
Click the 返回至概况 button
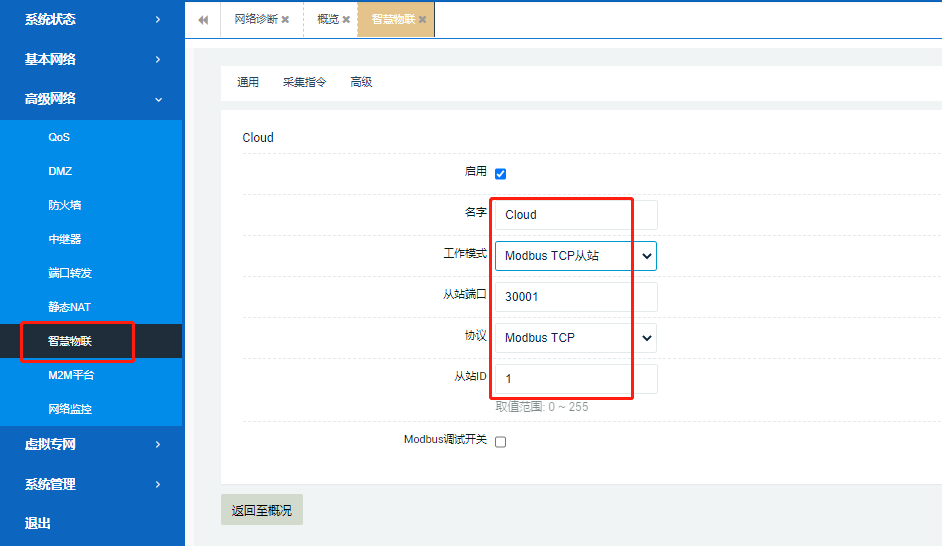262,510
